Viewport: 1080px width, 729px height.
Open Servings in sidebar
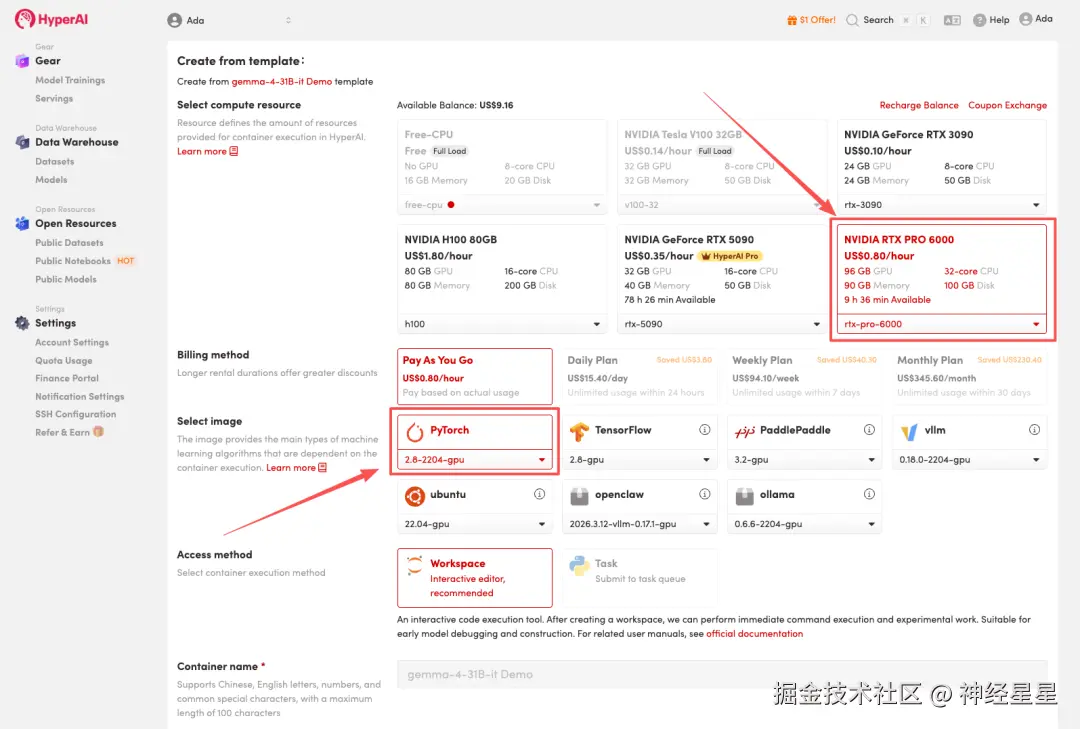[x=54, y=99]
